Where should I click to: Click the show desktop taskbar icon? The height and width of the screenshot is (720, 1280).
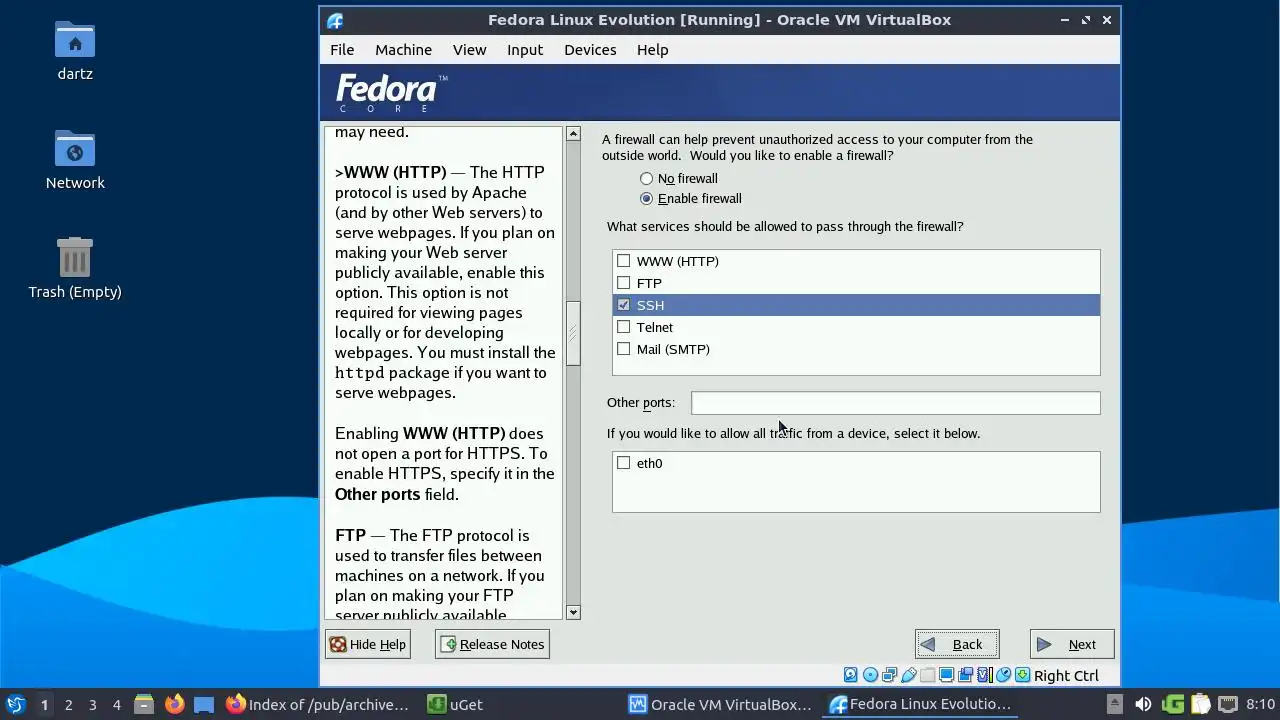pyautogui.click(x=204, y=704)
